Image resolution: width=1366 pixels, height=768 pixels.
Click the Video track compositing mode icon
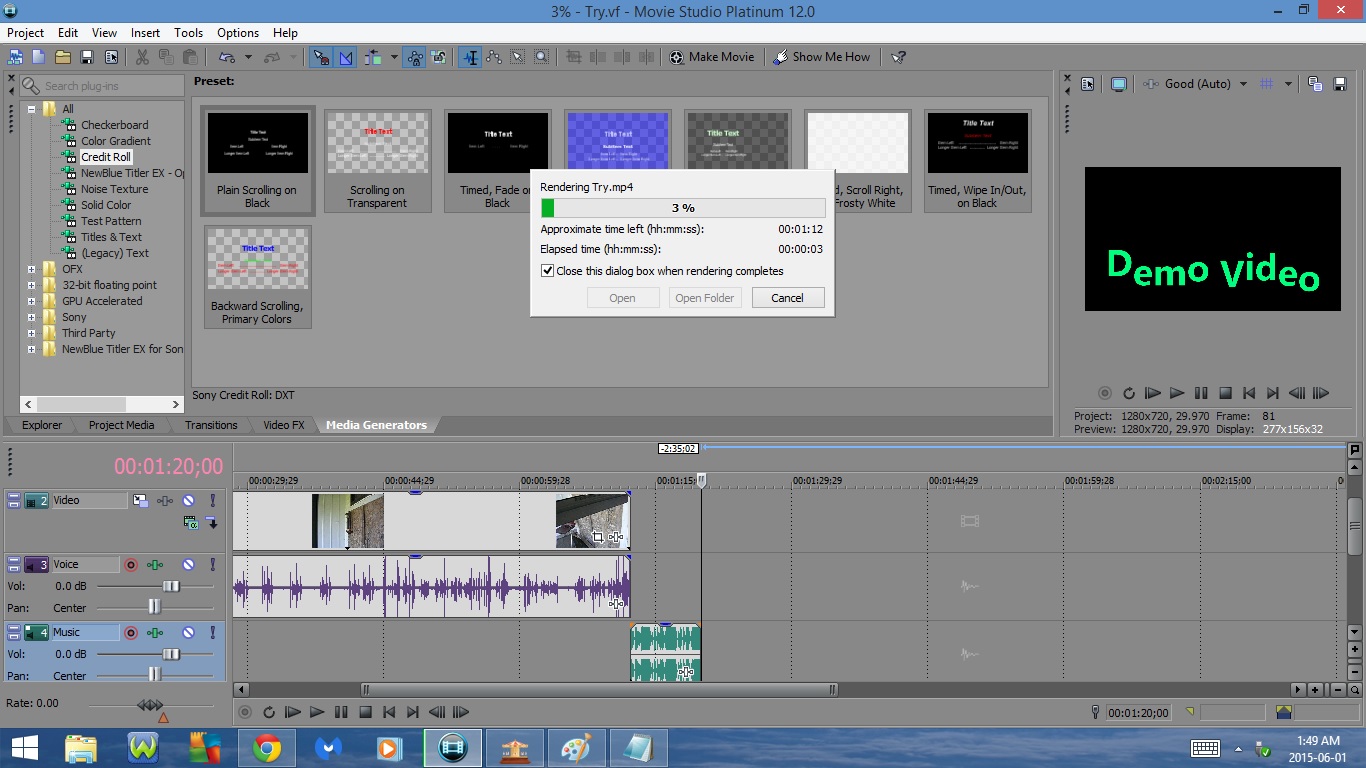[x=191, y=522]
